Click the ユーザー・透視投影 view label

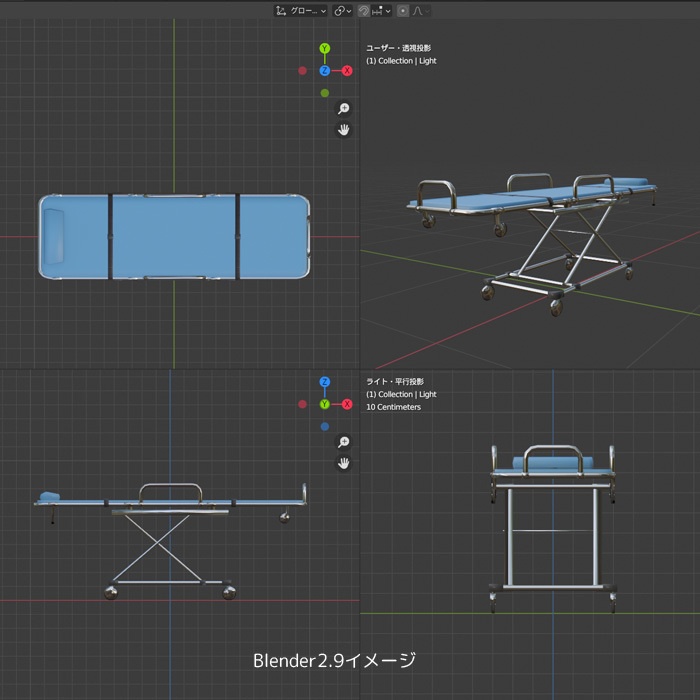(x=398, y=48)
